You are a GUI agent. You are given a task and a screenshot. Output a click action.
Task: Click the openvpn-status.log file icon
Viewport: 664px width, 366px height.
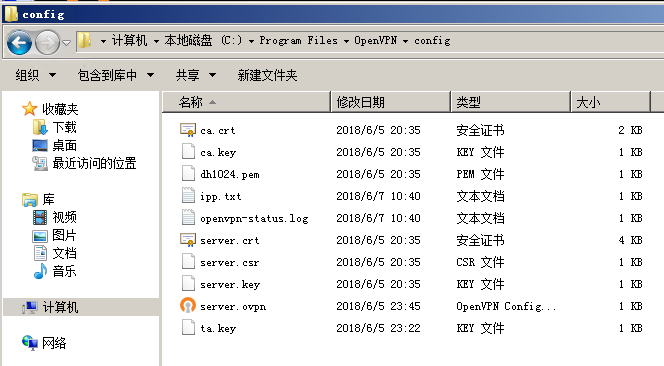click(188, 218)
